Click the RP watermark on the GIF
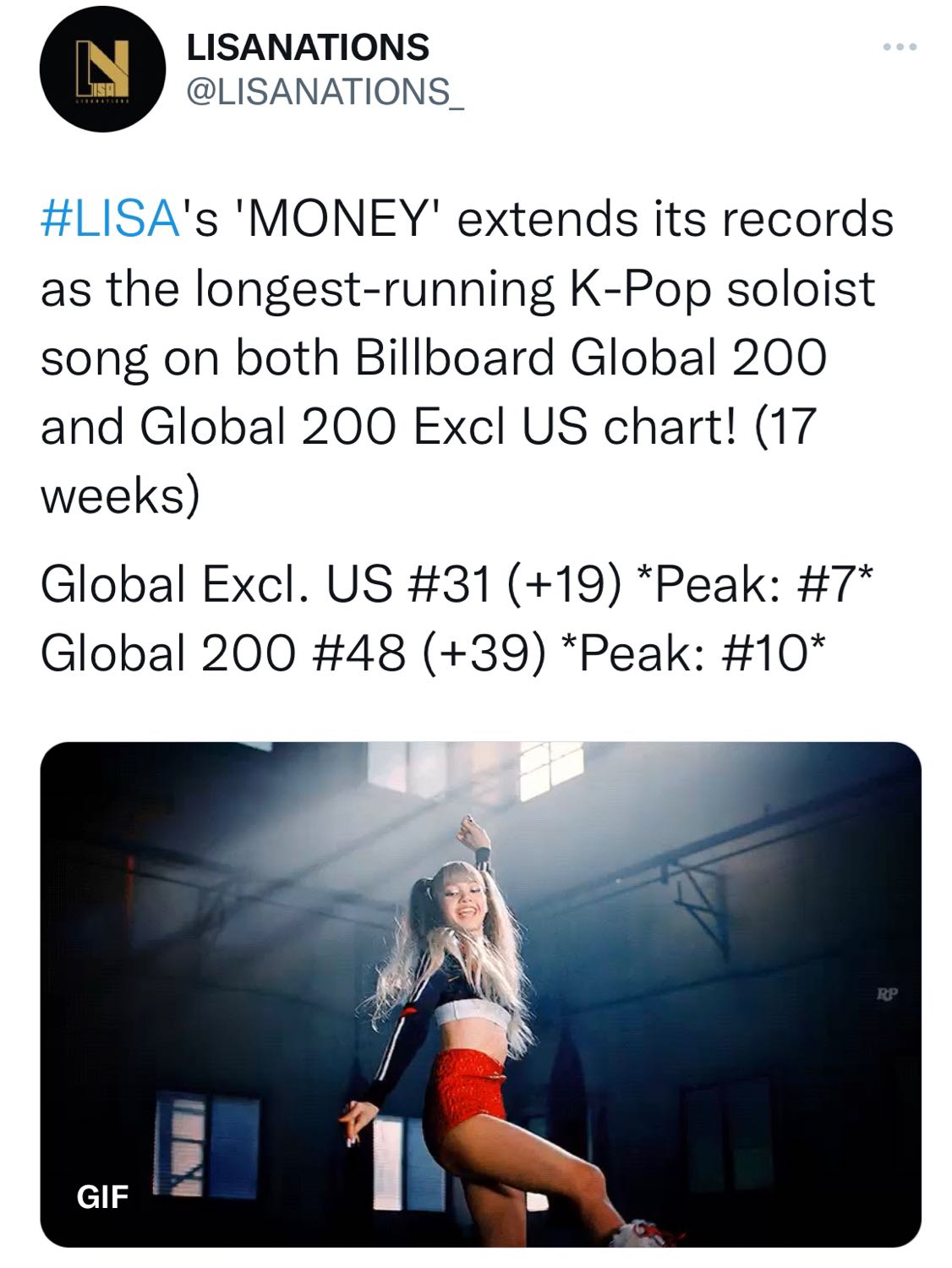This screenshot has width=952, height=1268. click(x=887, y=994)
